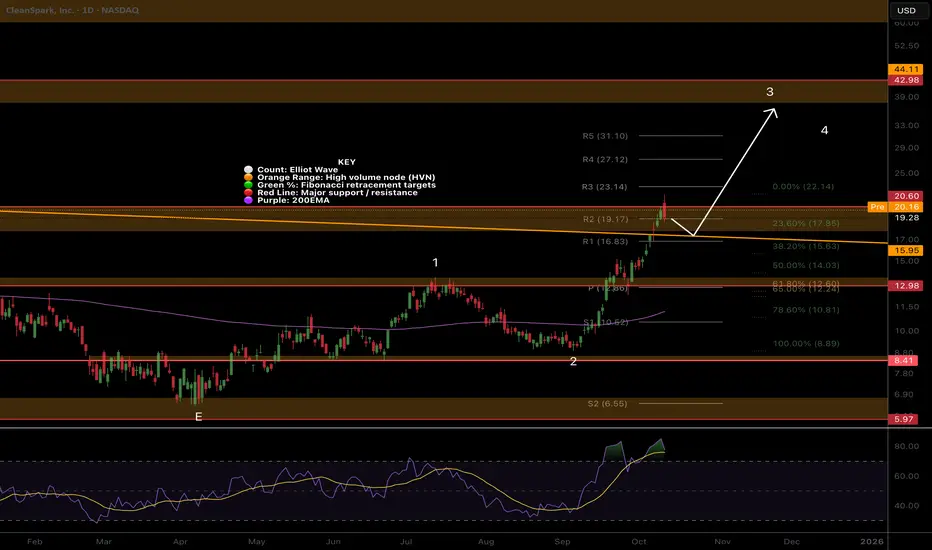Select the Elliott wave label 2

(x=573, y=362)
